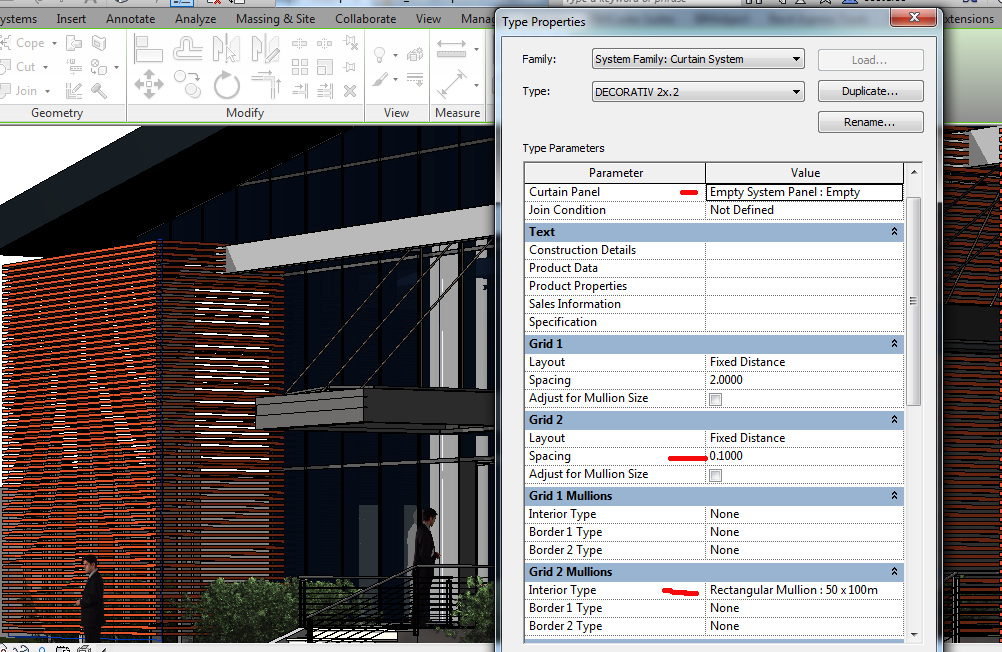The image size is (1002, 652).
Task: Click the Demolish hammer icon
Action: (x=99, y=91)
